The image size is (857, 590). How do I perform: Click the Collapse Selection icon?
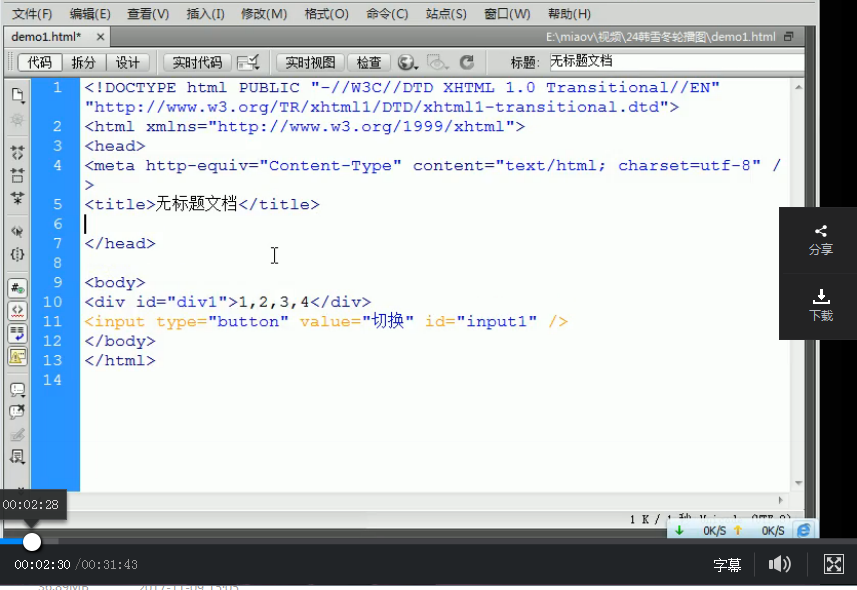tap(17, 176)
